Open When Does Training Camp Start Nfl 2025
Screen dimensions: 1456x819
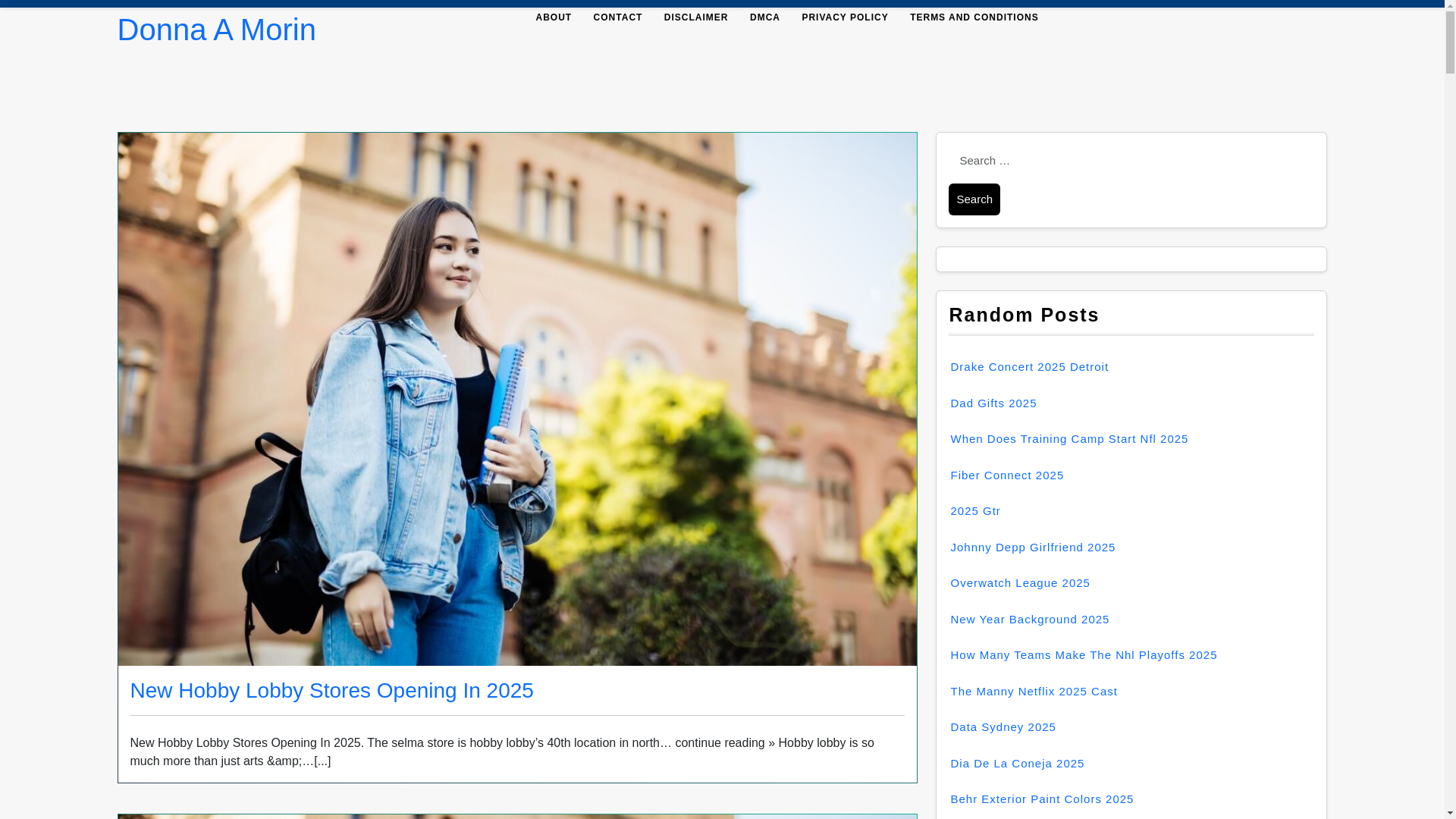[x=1069, y=439]
